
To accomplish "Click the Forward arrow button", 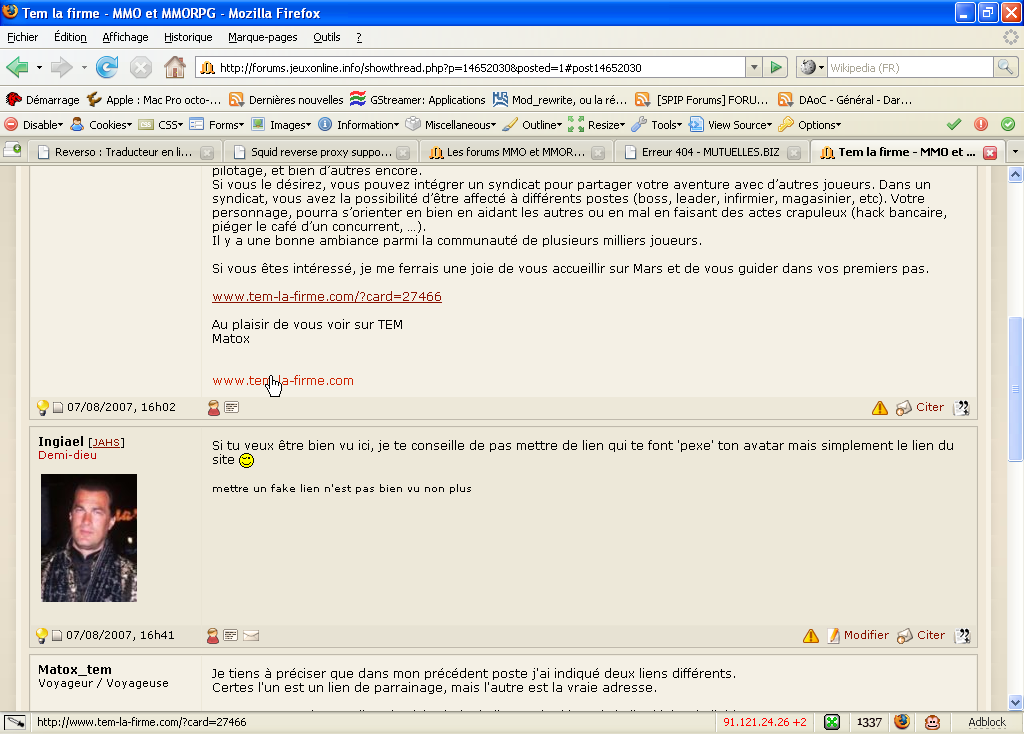I will tap(61, 67).
